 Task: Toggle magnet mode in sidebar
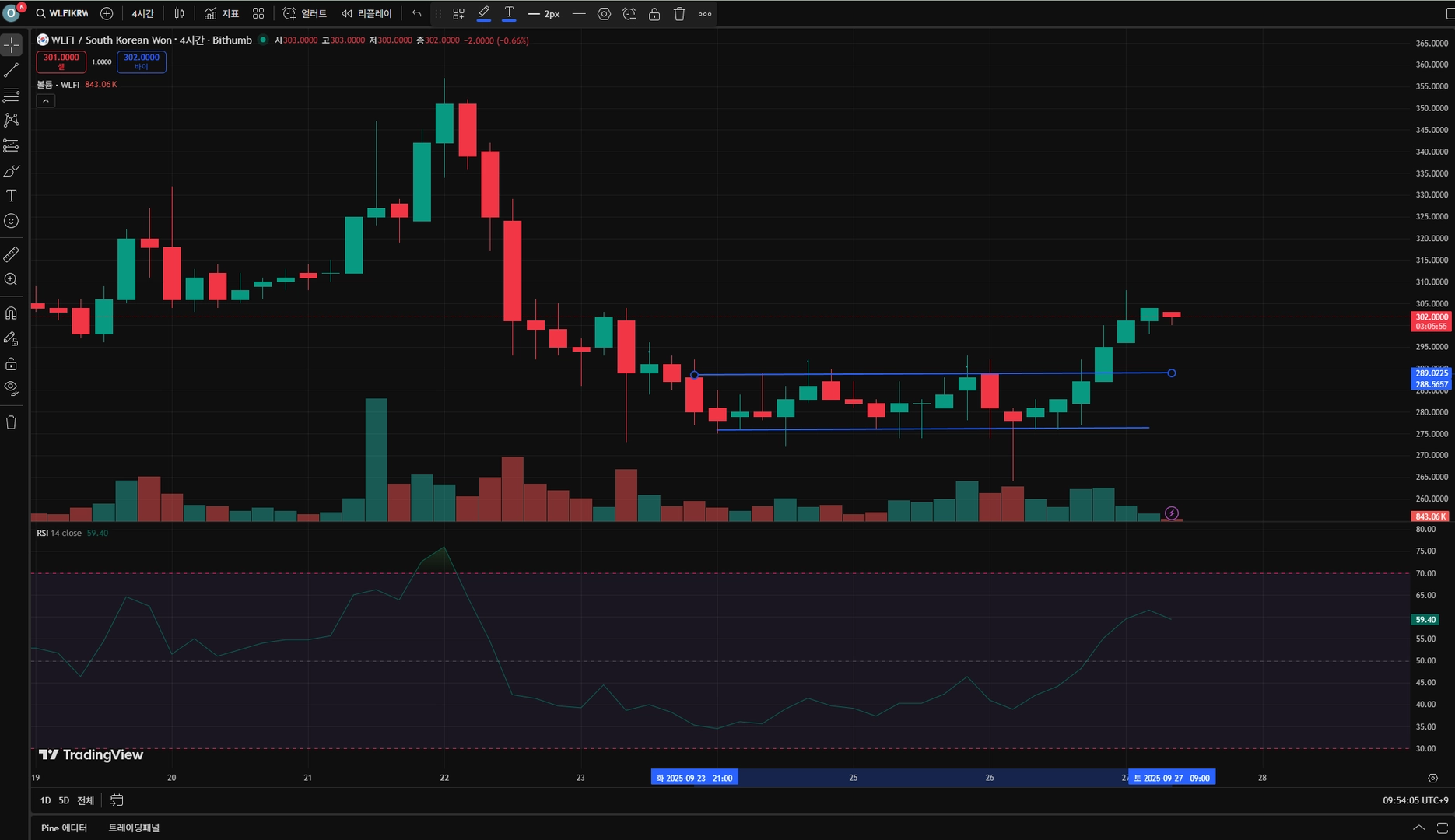point(12,313)
